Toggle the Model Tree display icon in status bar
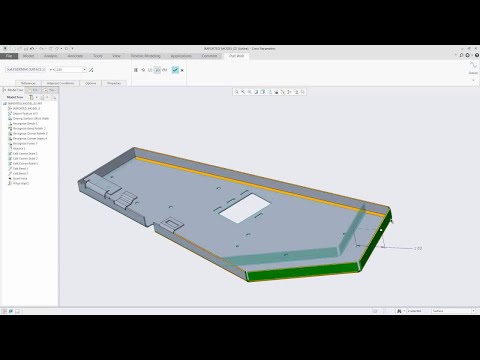 tap(4, 311)
